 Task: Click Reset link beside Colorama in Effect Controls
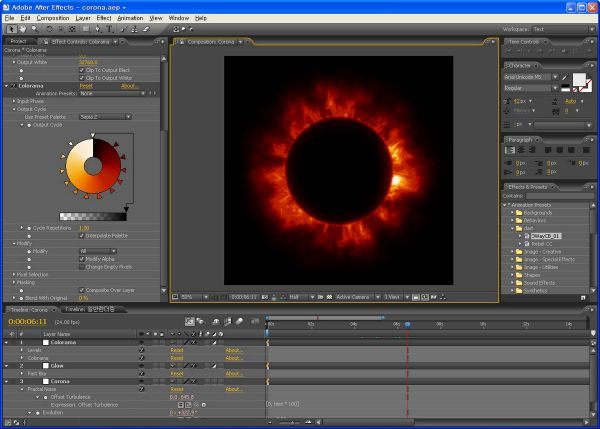(86, 86)
